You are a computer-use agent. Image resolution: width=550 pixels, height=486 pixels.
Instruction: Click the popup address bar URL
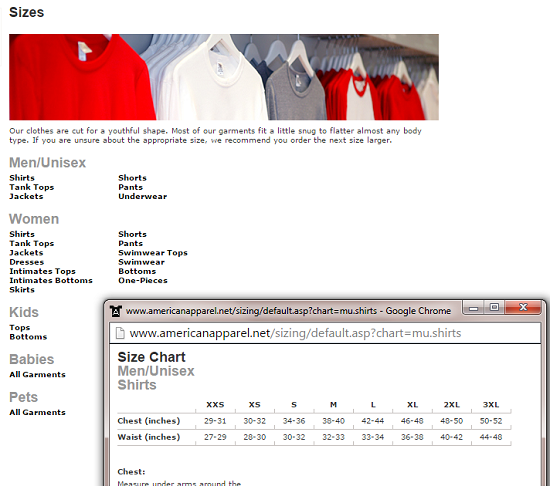pos(295,333)
